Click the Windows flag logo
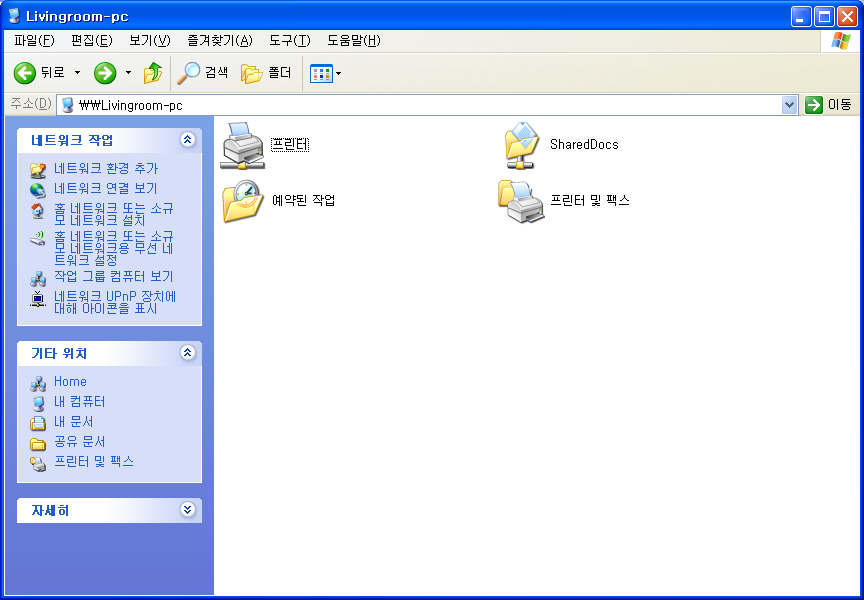The width and height of the screenshot is (864, 600). click(841, 41)
